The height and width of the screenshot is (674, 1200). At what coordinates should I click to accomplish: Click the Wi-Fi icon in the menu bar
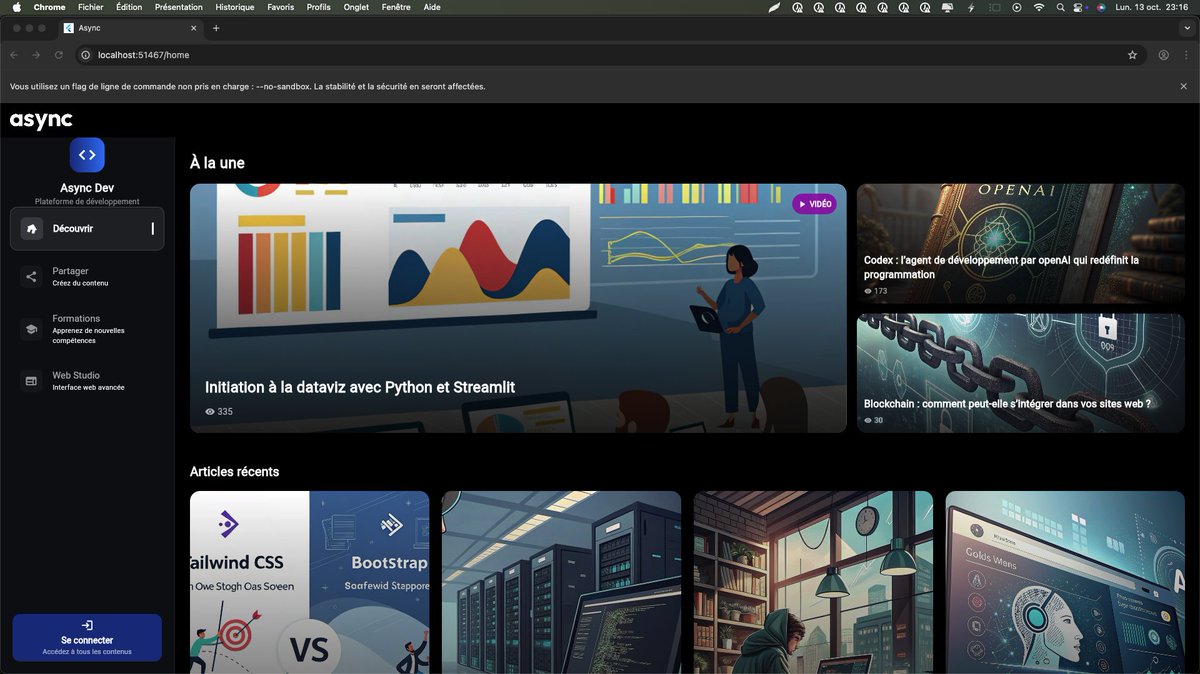tap(1039, 7)
